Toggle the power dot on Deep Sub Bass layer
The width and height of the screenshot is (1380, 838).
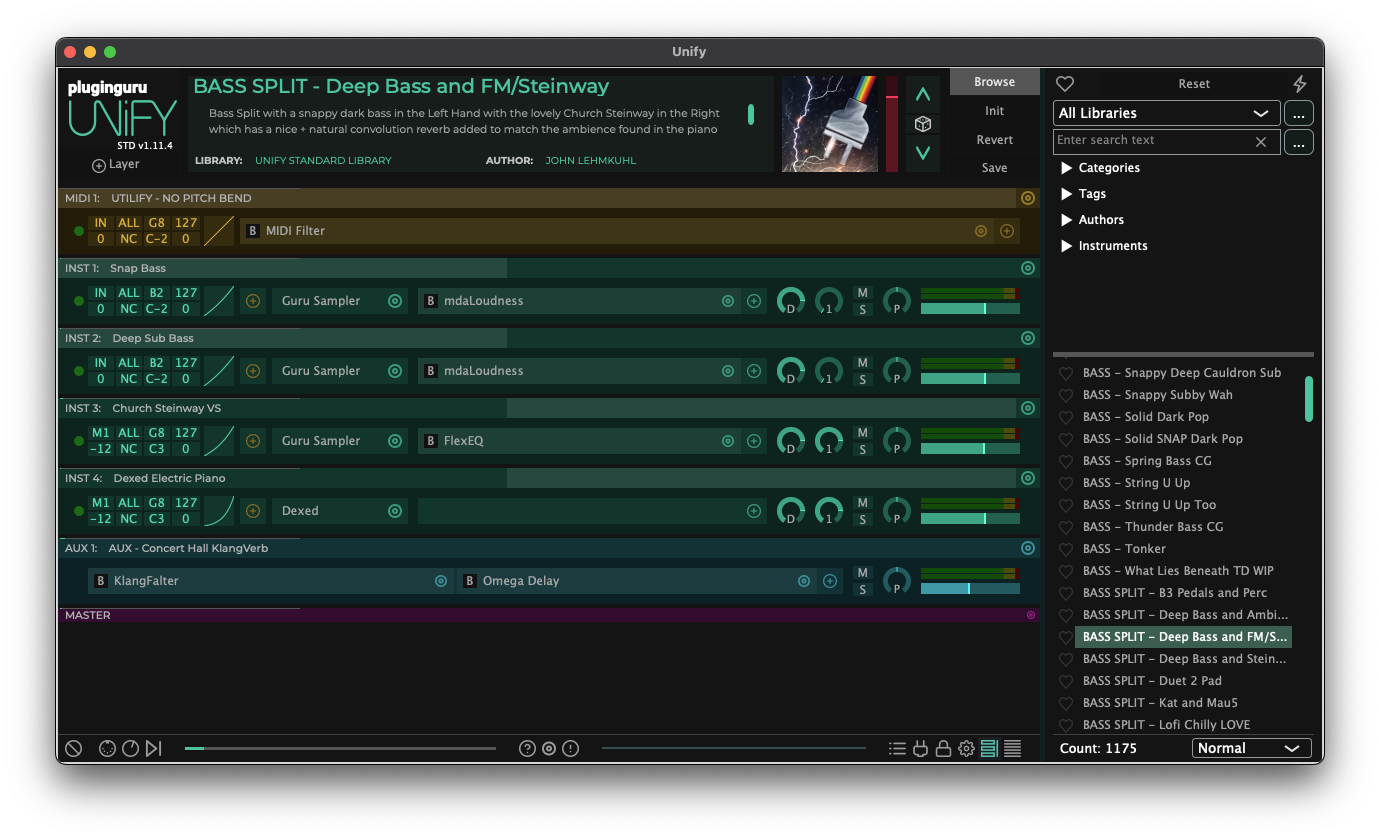click(78, 371)
